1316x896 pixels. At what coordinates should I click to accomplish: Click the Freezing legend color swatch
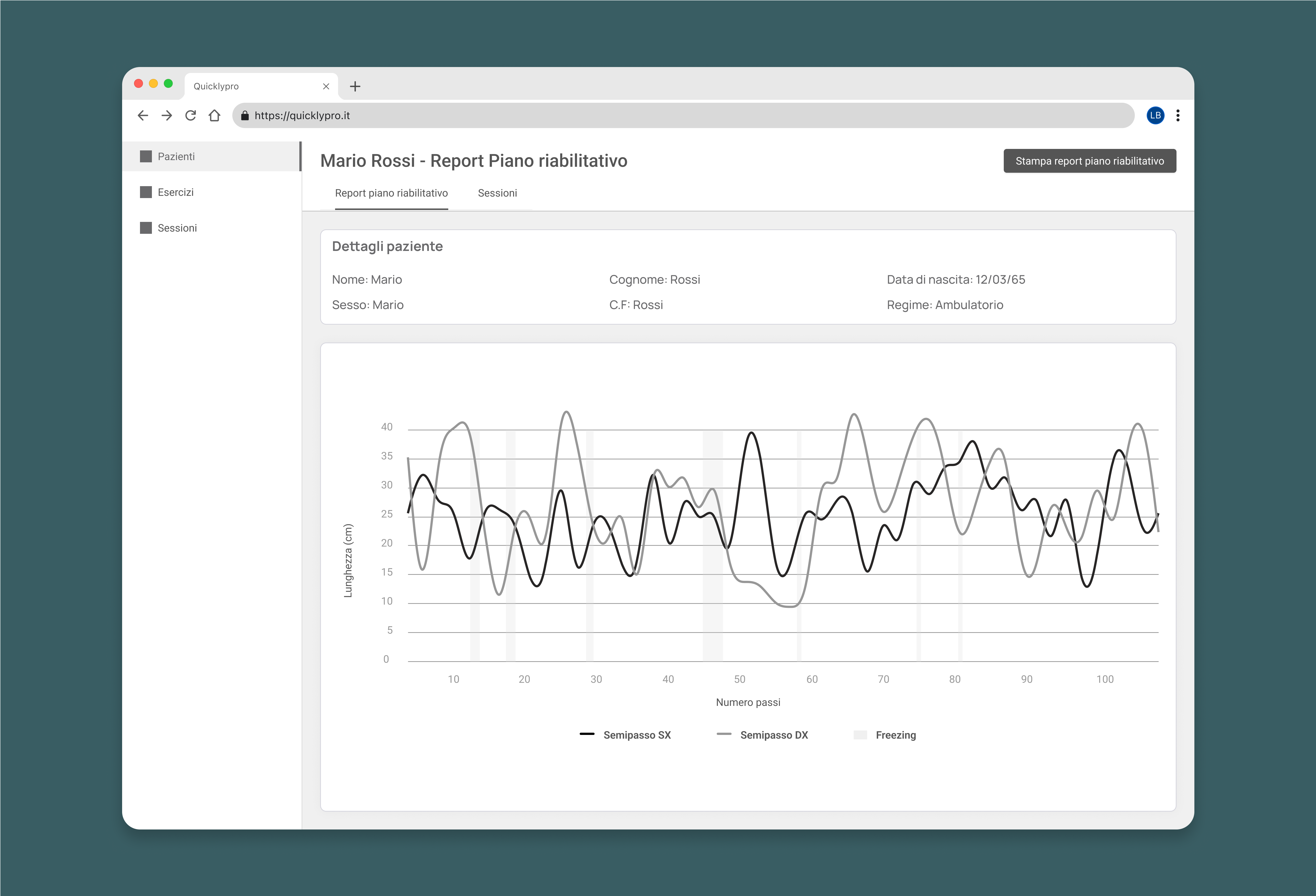[860, 735]
